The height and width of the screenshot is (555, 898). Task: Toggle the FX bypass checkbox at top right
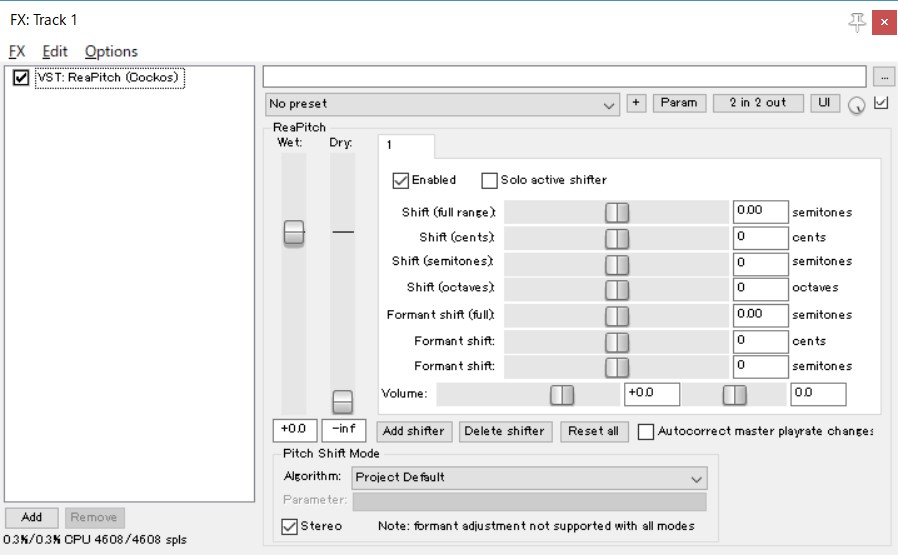pos(881,103)
